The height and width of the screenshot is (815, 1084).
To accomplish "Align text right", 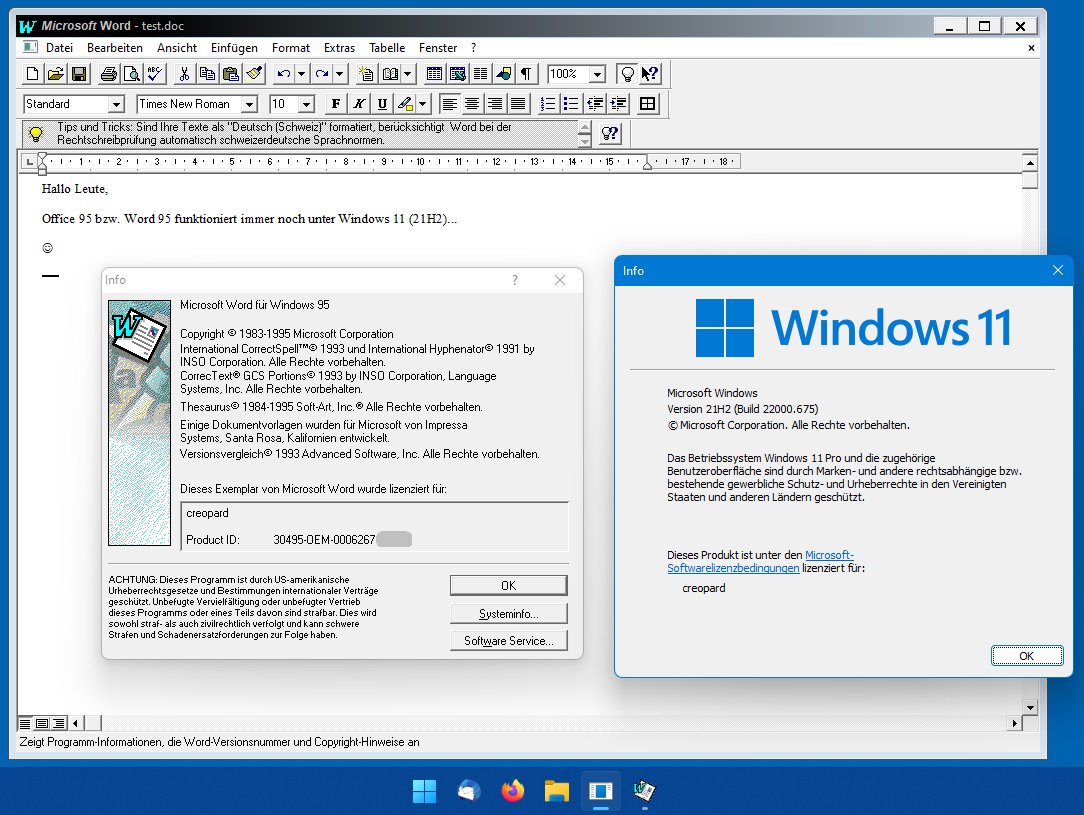I will point(494,104).
